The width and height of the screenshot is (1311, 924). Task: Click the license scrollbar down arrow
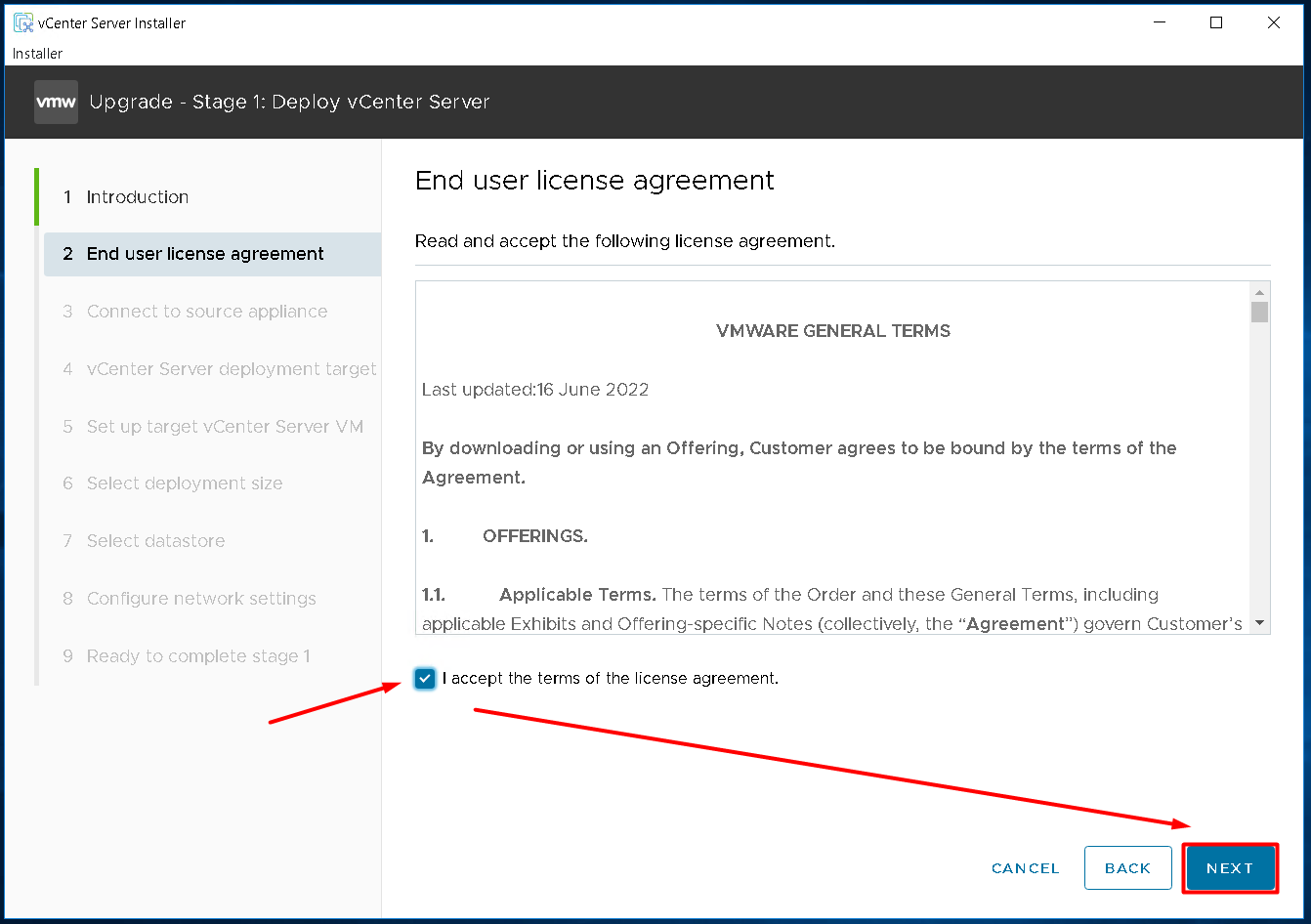(x=1259, y=623)
